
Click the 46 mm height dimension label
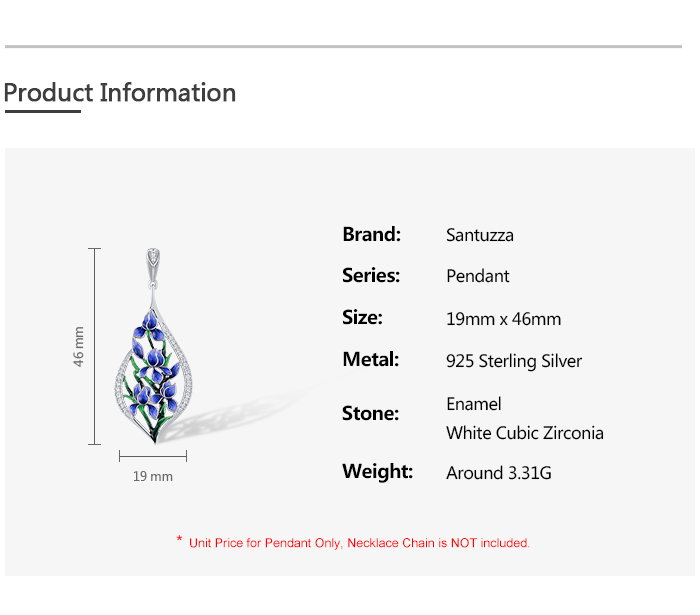click(79, 346)
